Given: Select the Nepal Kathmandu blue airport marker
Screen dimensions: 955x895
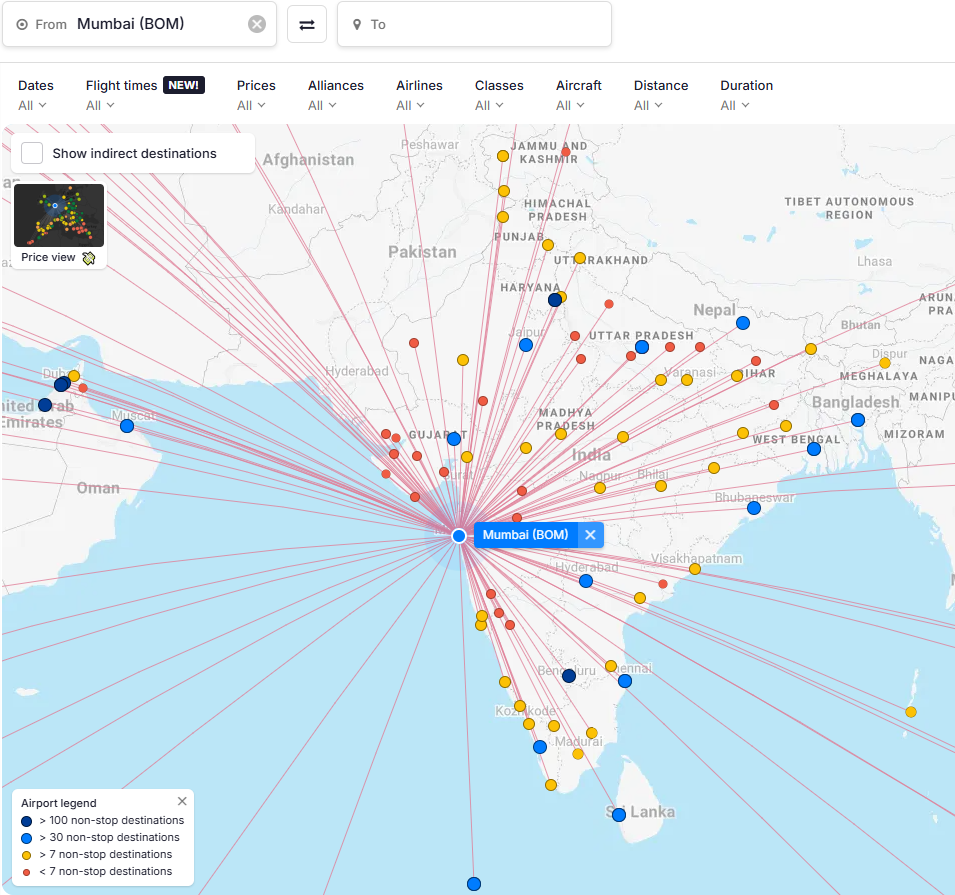Looking at the screenshot, I should tap(743, 323).
